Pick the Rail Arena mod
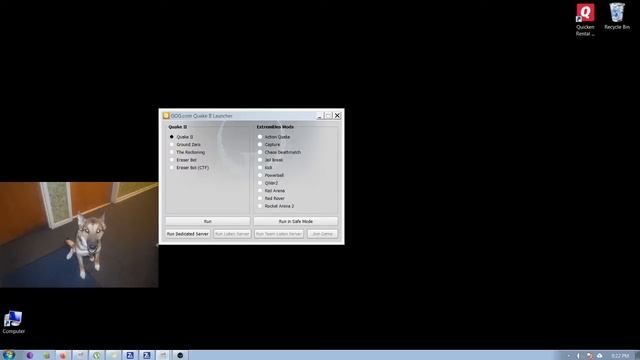This screenshot has width=640, height=360. tap(271, 191)
